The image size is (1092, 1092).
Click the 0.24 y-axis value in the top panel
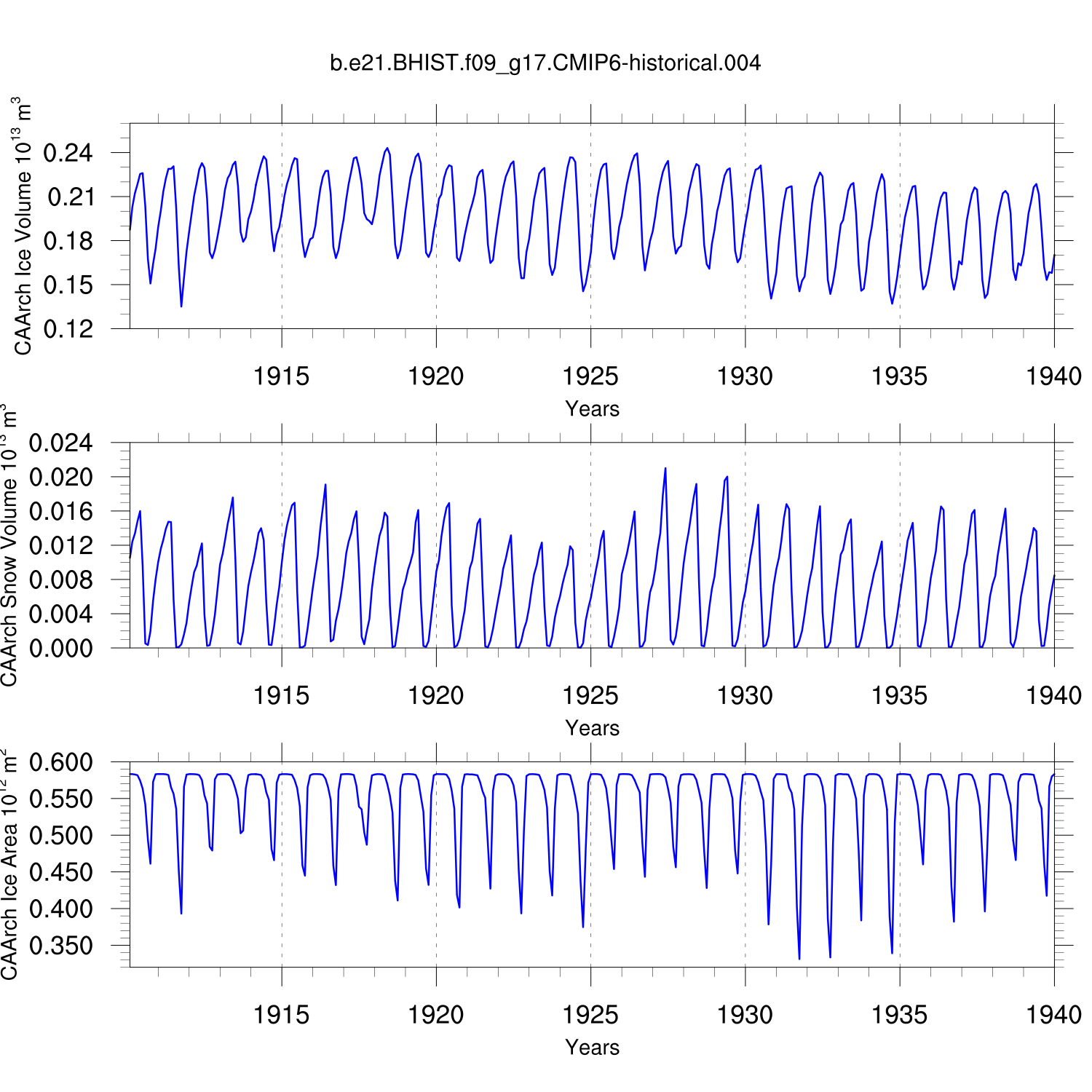[68, 153]
